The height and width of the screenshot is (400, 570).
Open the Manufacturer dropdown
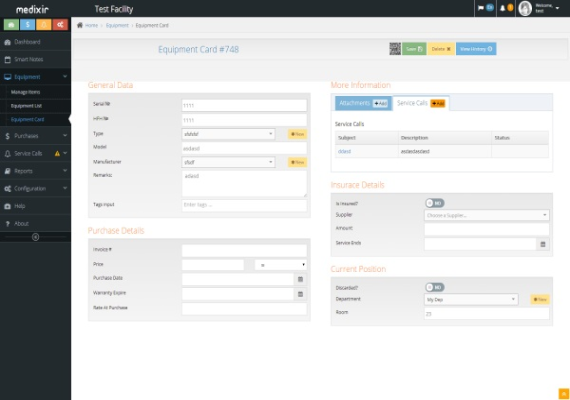click(228, 162)
